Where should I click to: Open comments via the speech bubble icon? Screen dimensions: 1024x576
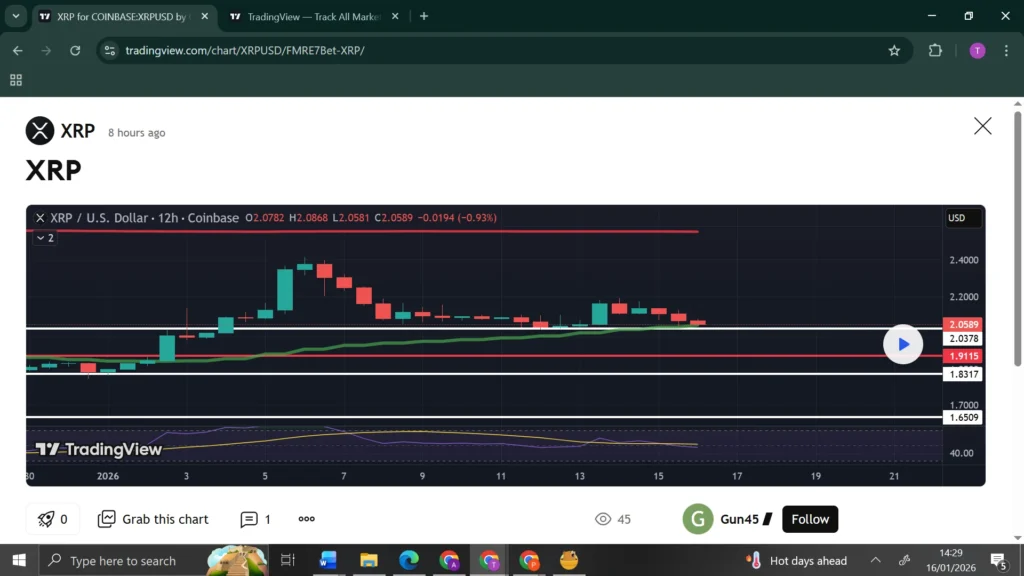247,519
